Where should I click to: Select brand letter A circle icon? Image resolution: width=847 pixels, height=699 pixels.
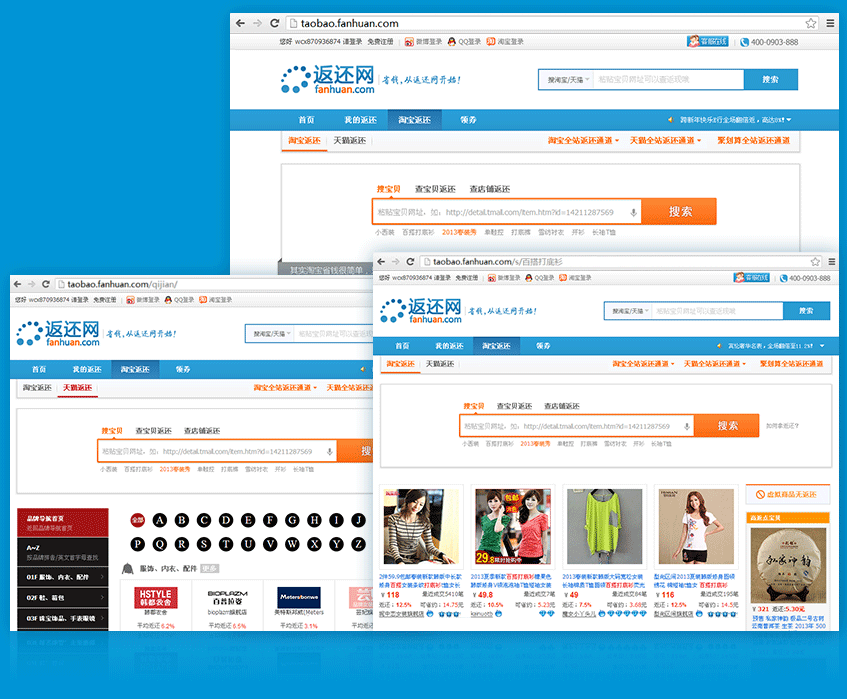coord(160,520)
